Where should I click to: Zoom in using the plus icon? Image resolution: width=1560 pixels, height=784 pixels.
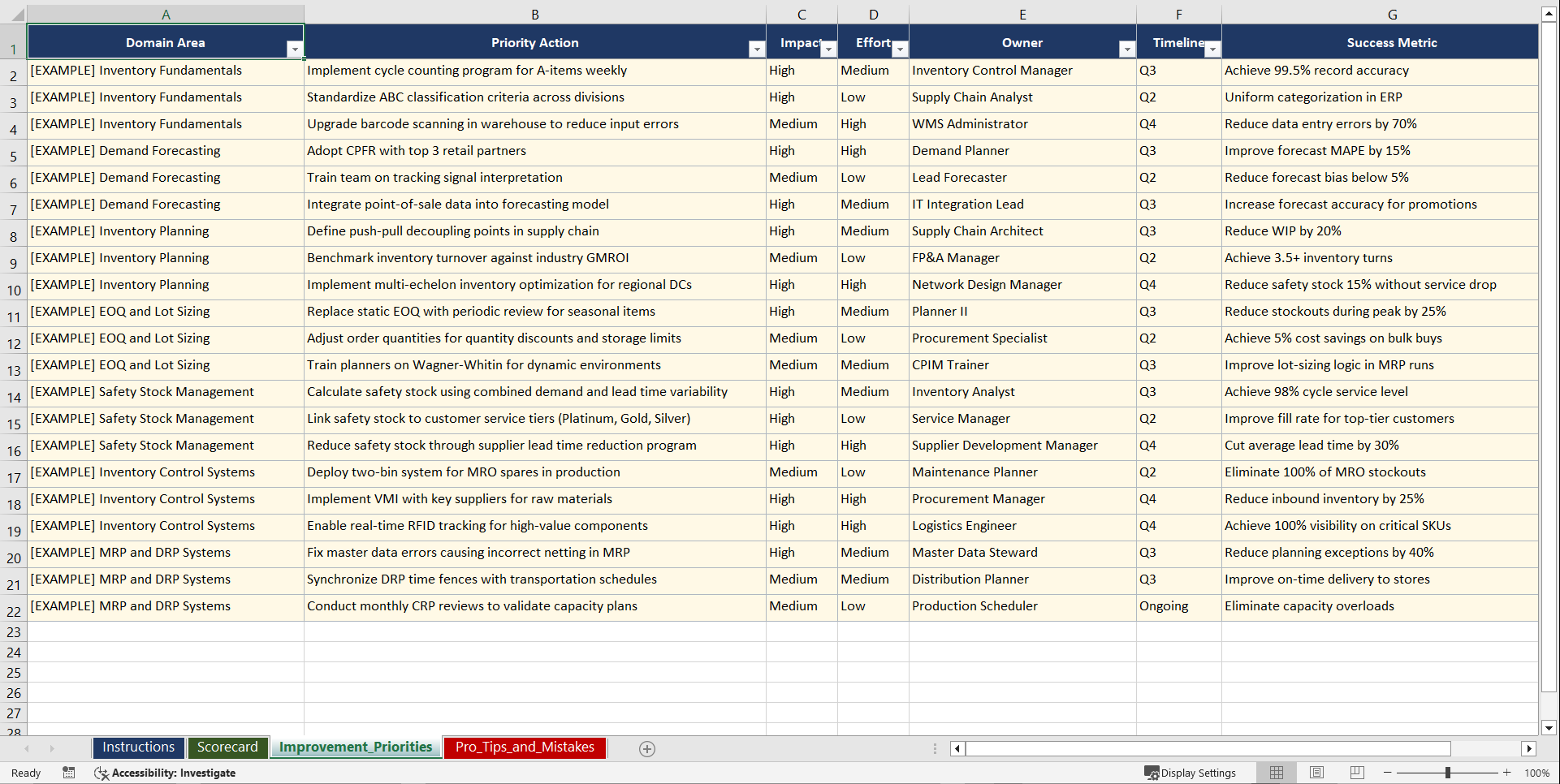coord(1506,773)
